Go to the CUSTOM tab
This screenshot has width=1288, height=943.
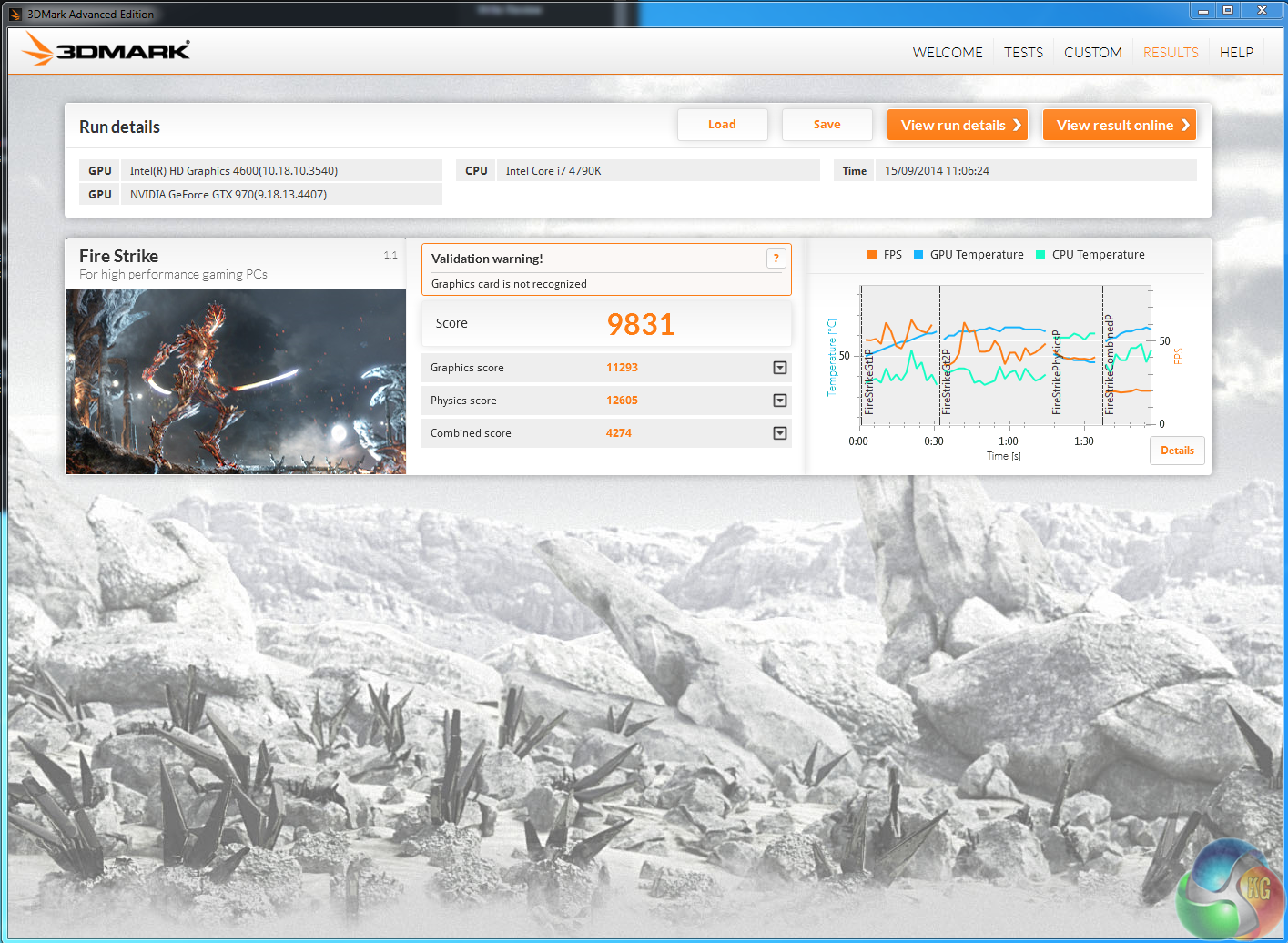[x=1092, y=53]
